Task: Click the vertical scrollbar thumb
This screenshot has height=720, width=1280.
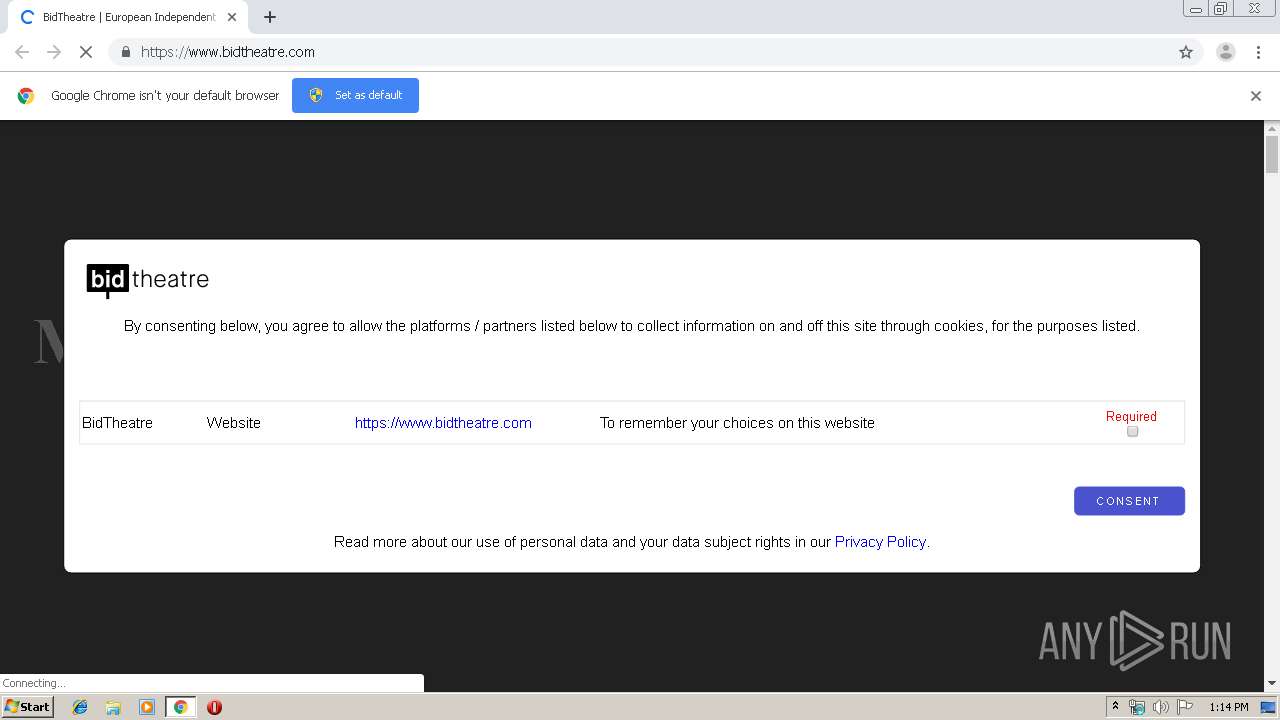Action: point(1272,155)
